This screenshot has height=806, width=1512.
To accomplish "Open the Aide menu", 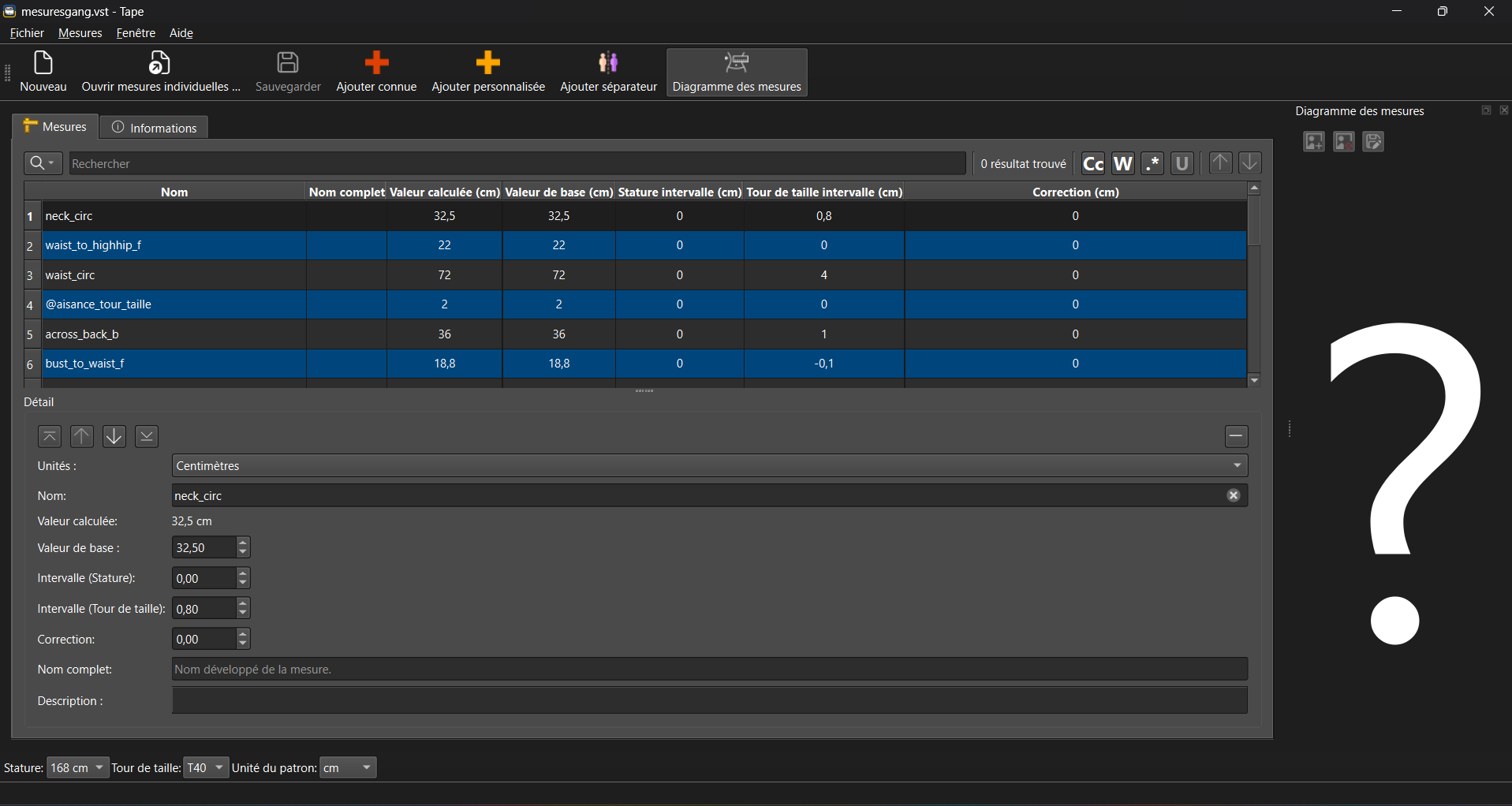I will coord(181,33).
